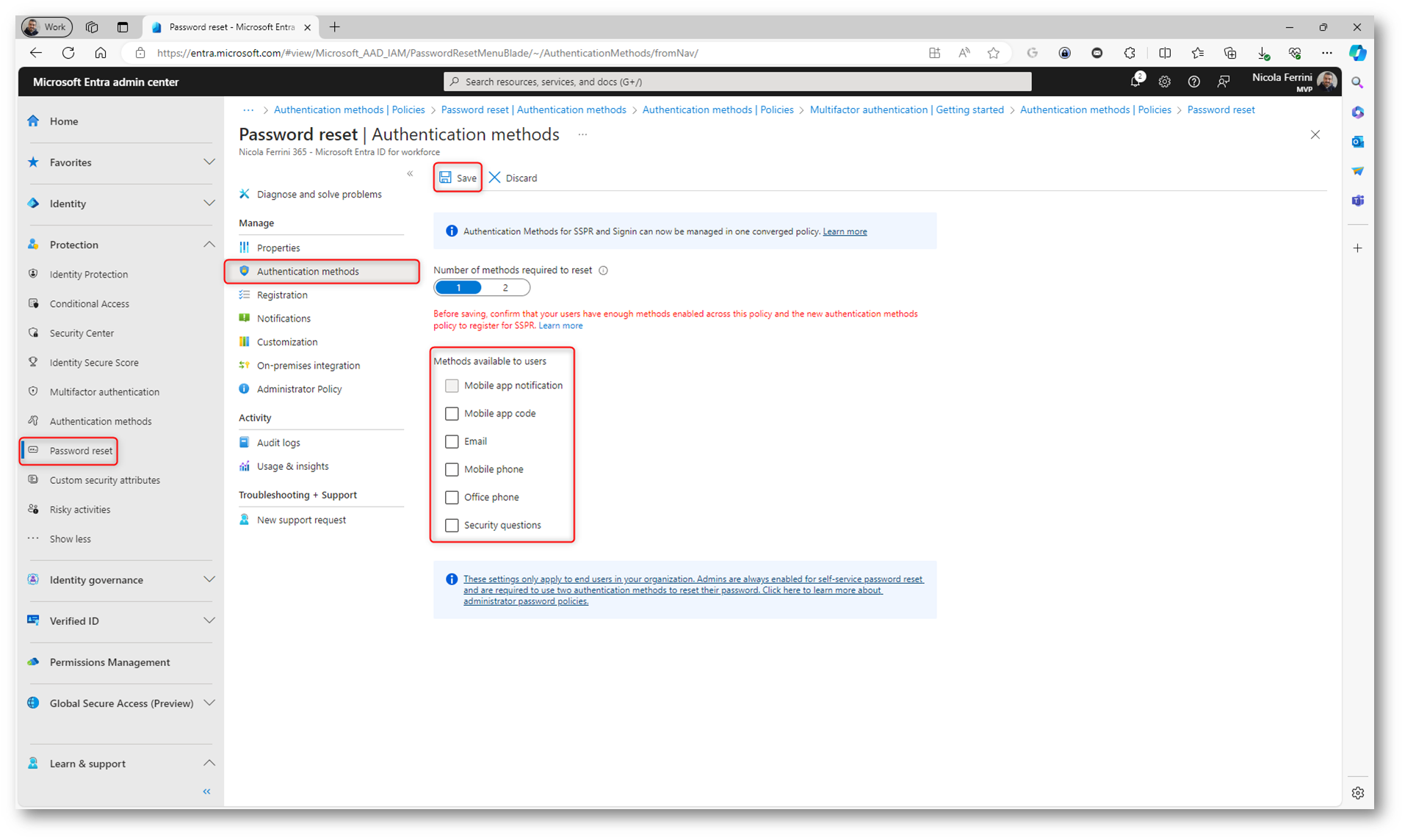
Task: Open browser downloads icon
Action: coord(1263,53)
